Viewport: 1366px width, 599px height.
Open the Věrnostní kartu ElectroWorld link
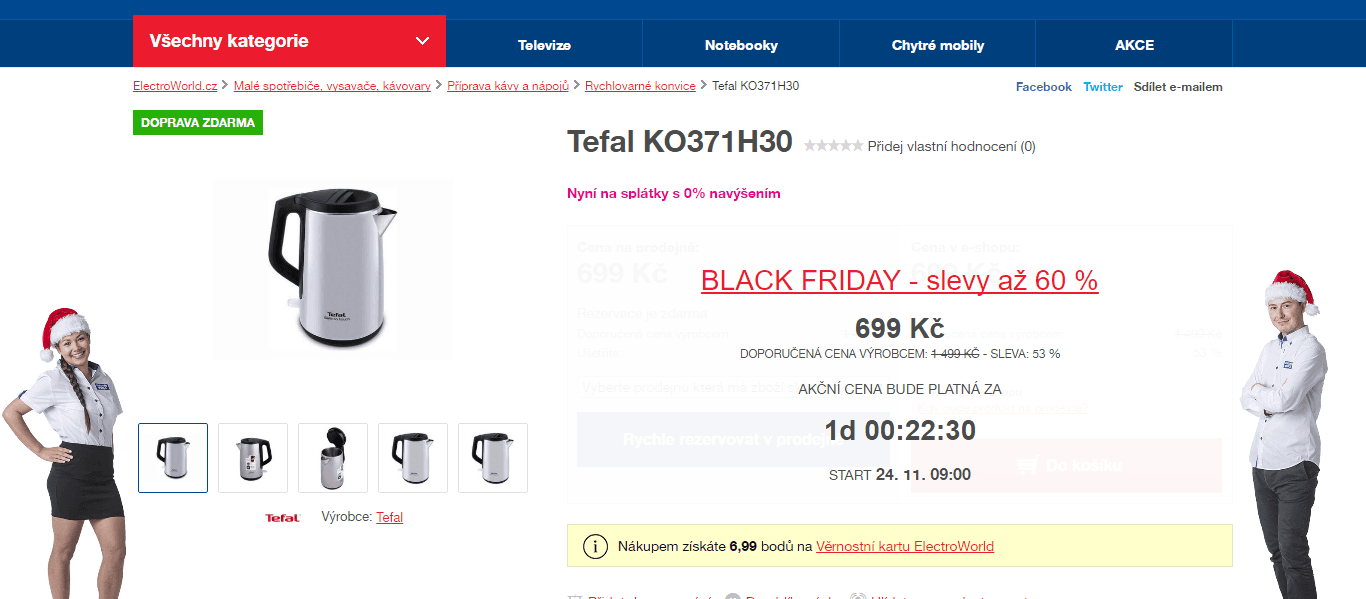904,546
